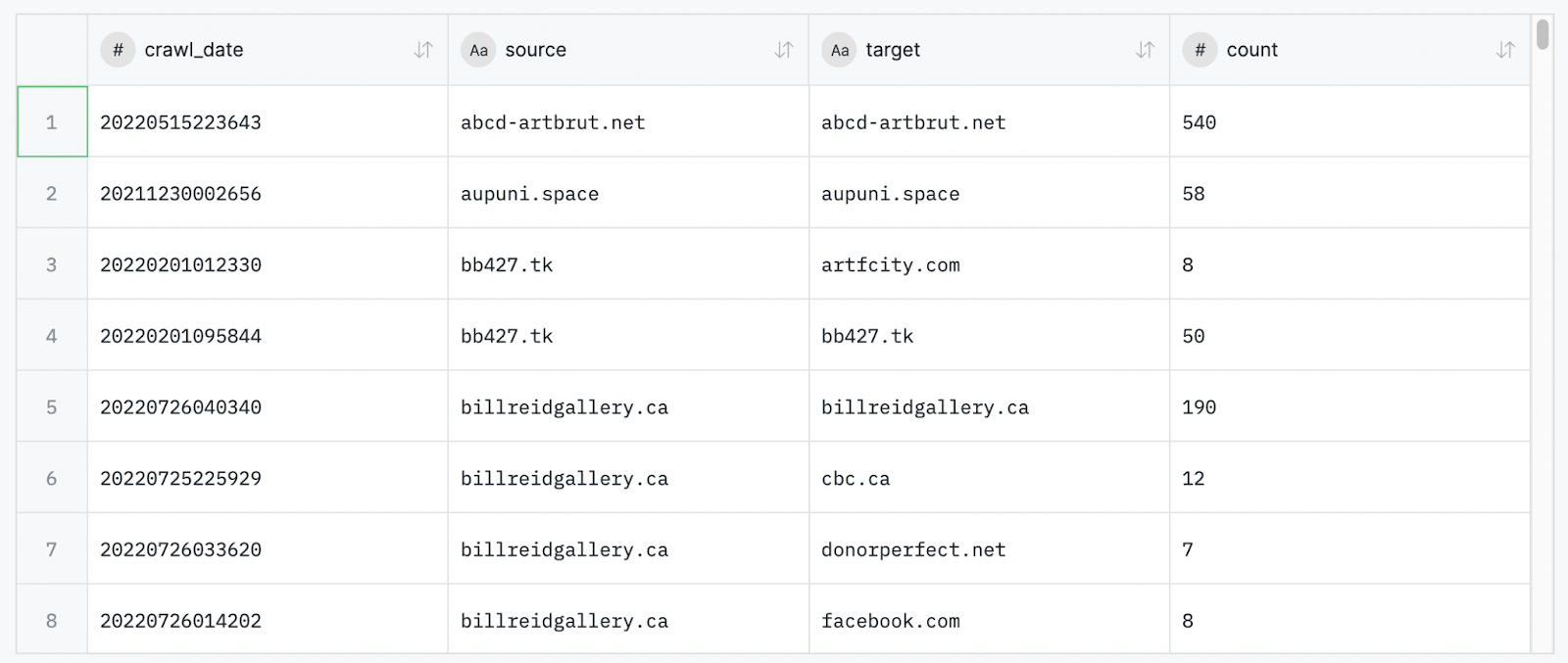Sort the source column

tap(784, 50)
